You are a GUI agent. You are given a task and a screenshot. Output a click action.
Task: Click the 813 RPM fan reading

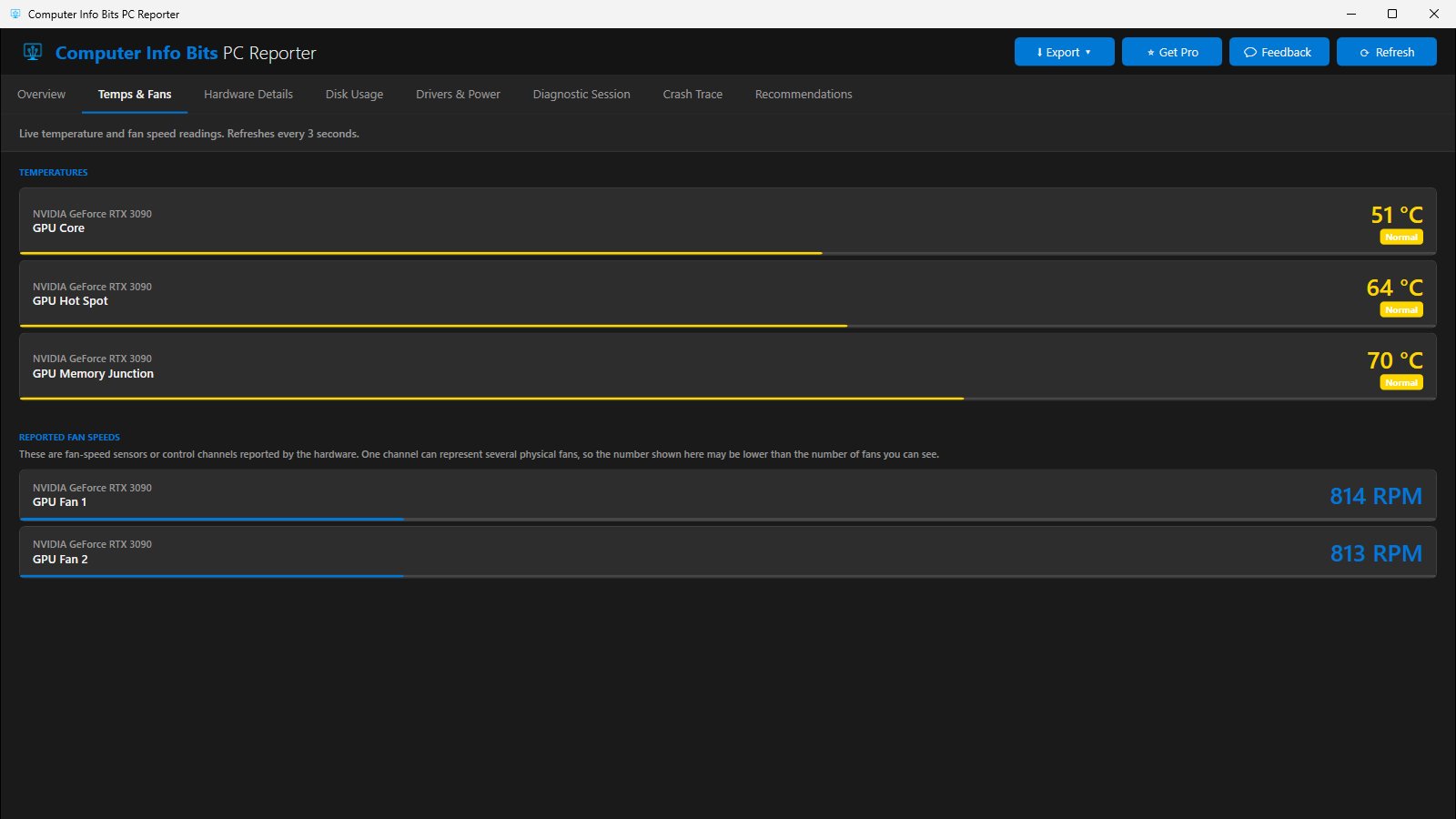tap(1376, 553)
